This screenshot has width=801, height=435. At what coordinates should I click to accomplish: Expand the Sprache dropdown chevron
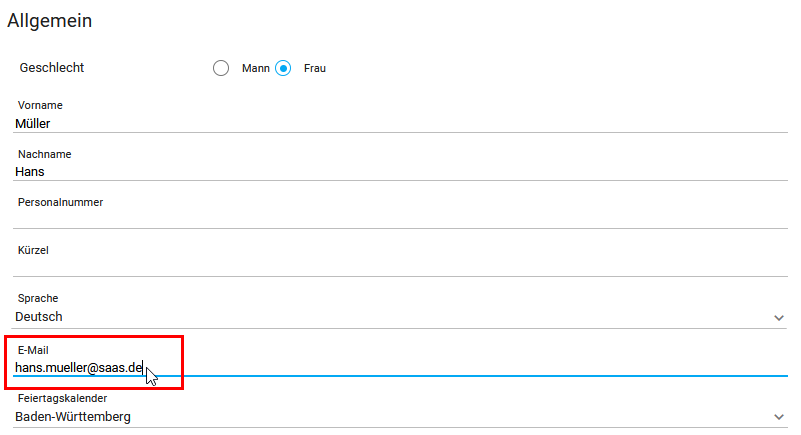pyautogui.click(x=779, y=318)
